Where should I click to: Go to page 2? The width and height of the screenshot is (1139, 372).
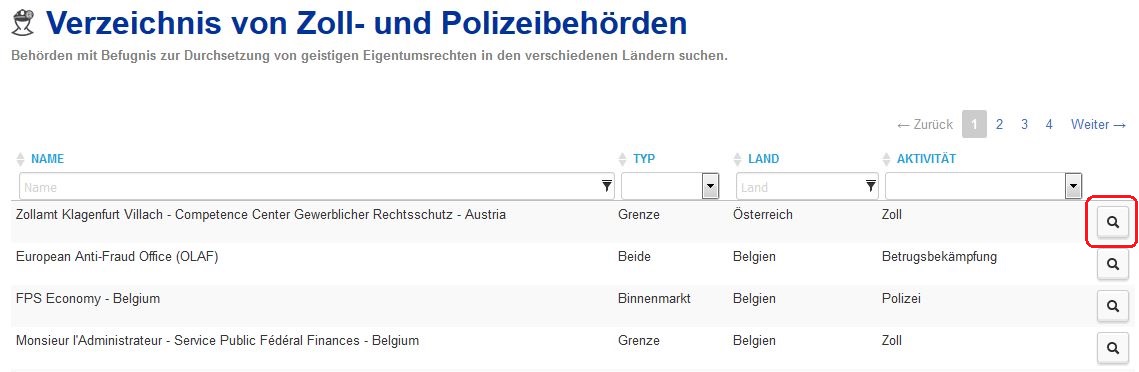pyautogui.click(x=1000, y=125)
